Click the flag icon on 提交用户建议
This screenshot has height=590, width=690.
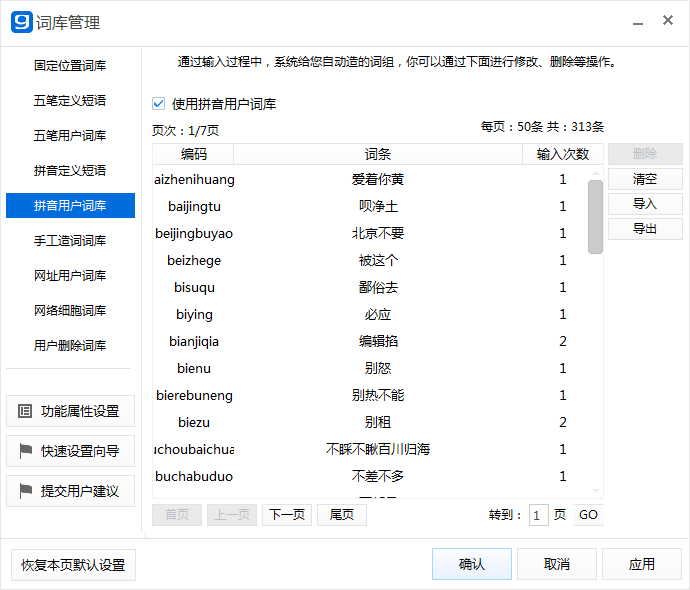click(x=25, y=491)
